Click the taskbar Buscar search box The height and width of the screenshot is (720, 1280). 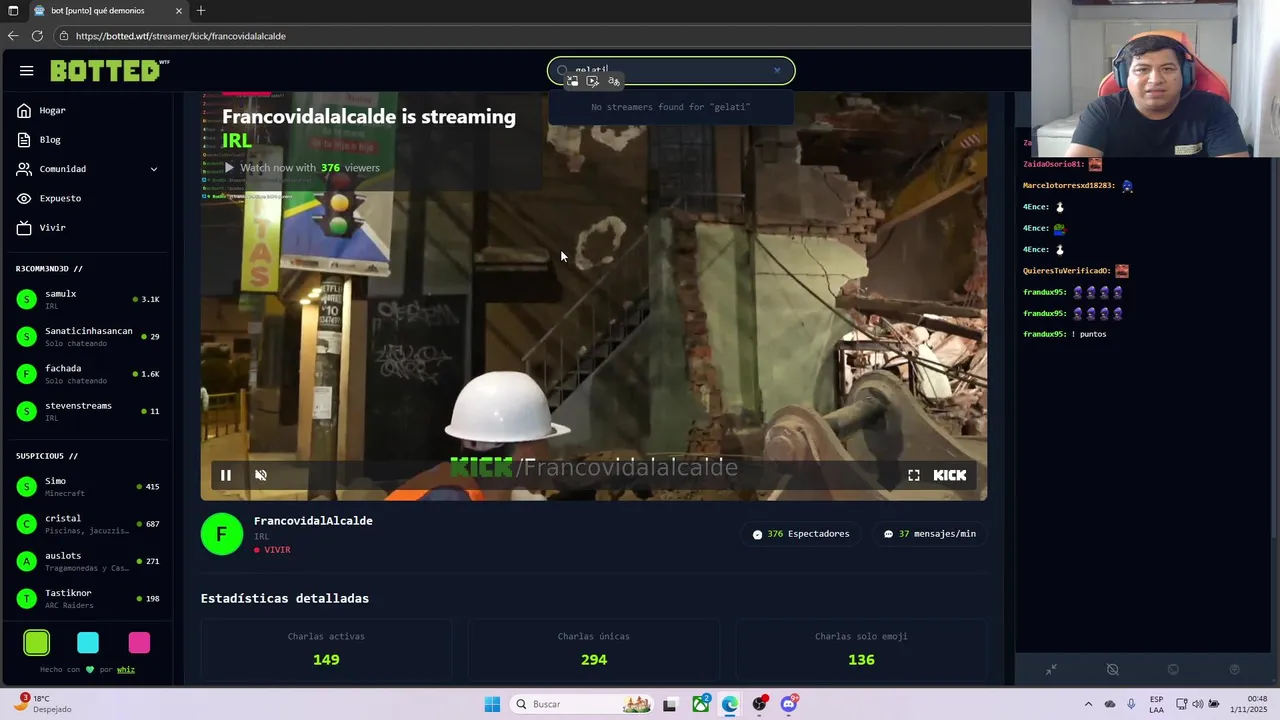[582, 704]
